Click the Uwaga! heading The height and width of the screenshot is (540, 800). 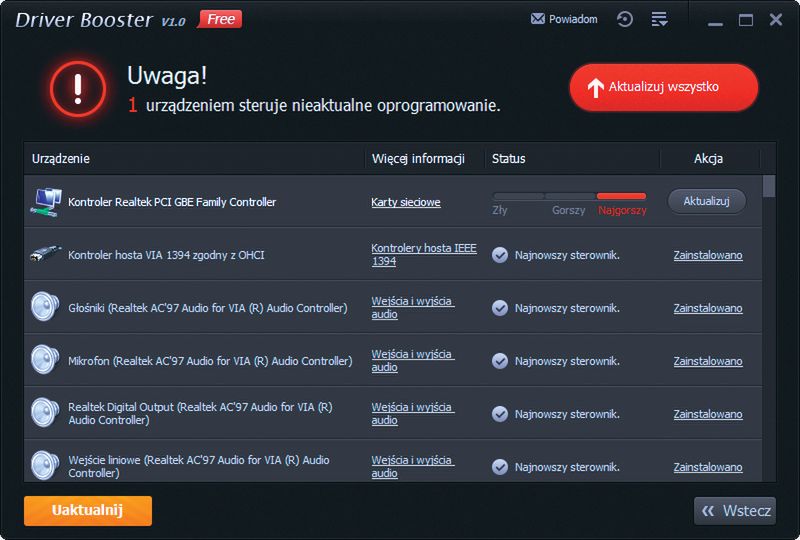tap(167, 76)
